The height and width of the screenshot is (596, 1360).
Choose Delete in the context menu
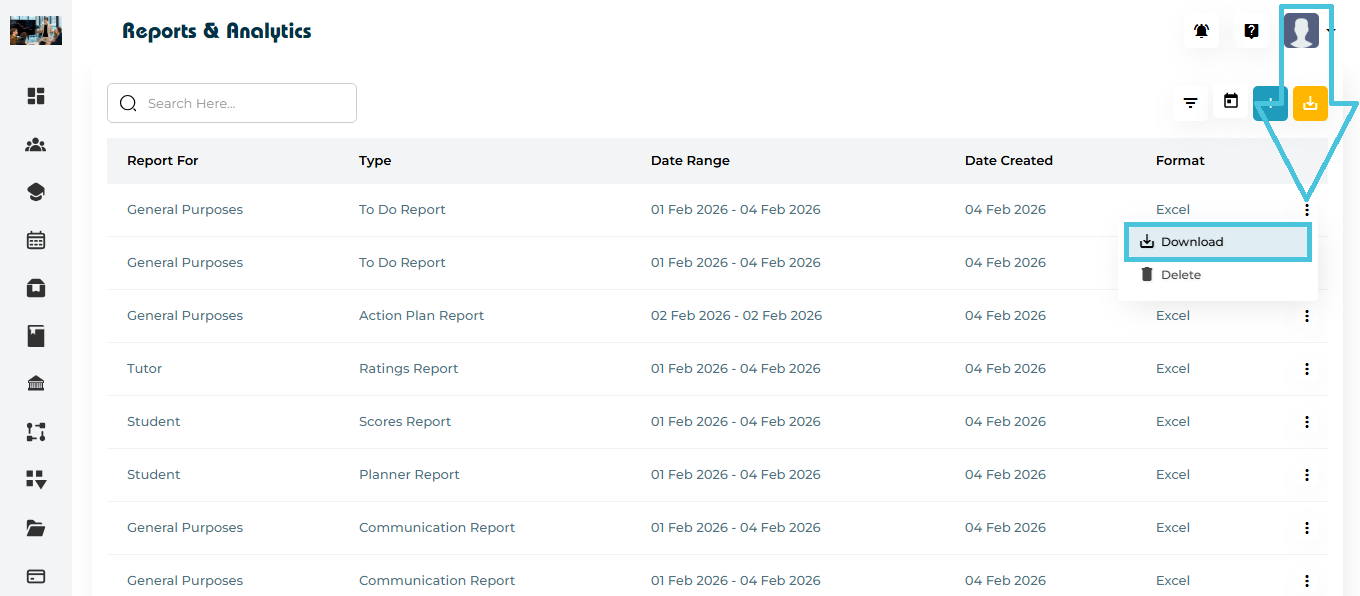[1180, 275]
